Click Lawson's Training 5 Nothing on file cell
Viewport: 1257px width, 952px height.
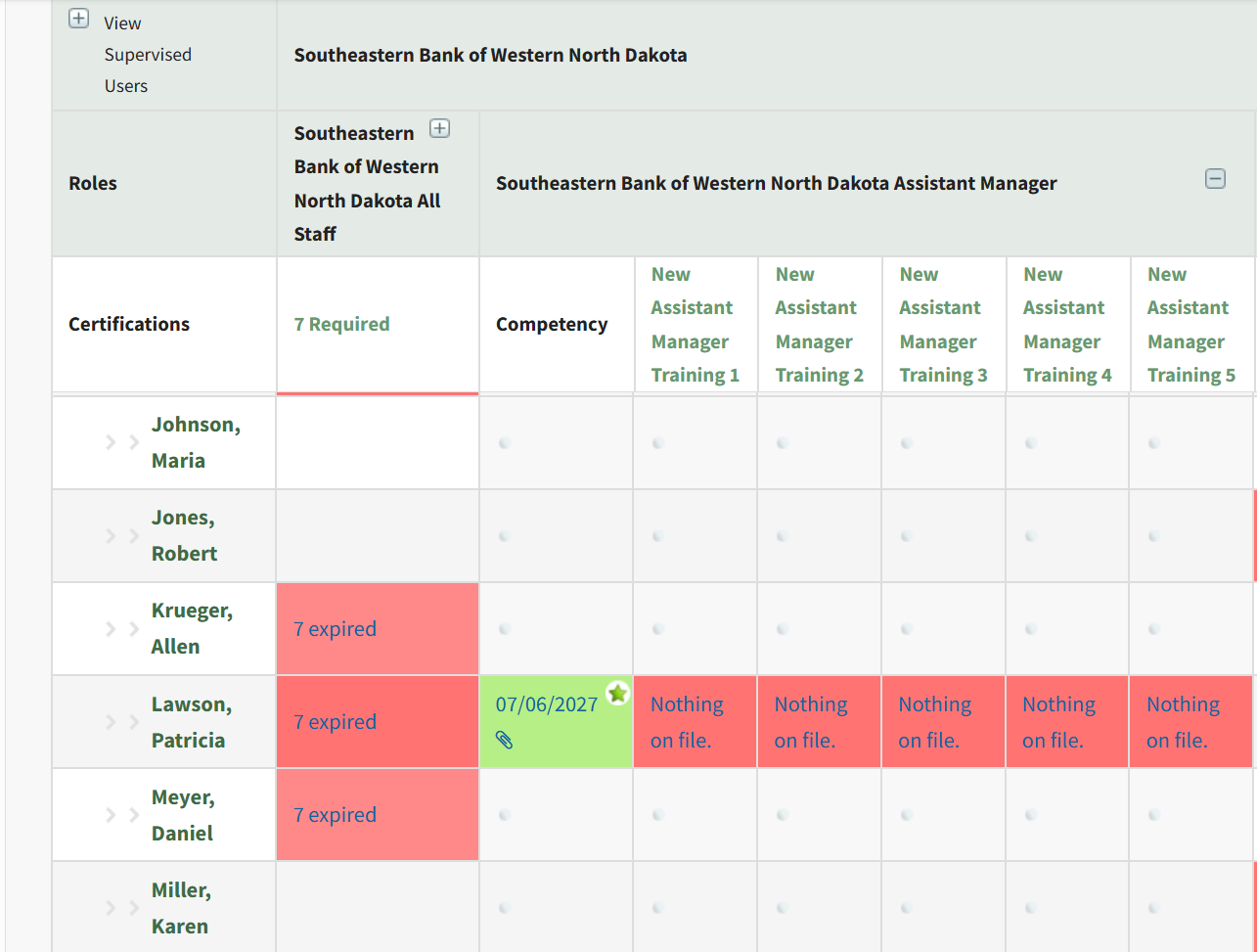pyautogui.click(x=1190, y=722)
